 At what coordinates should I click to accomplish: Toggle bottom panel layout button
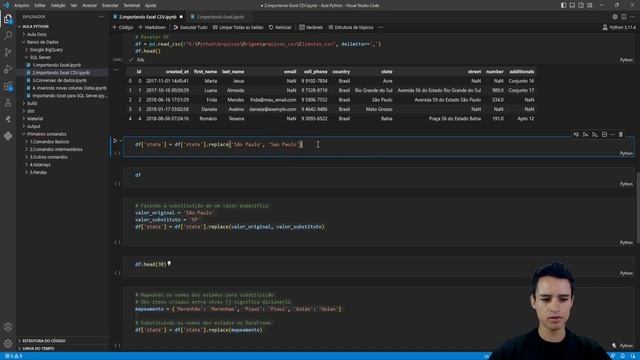click(572, 5)
